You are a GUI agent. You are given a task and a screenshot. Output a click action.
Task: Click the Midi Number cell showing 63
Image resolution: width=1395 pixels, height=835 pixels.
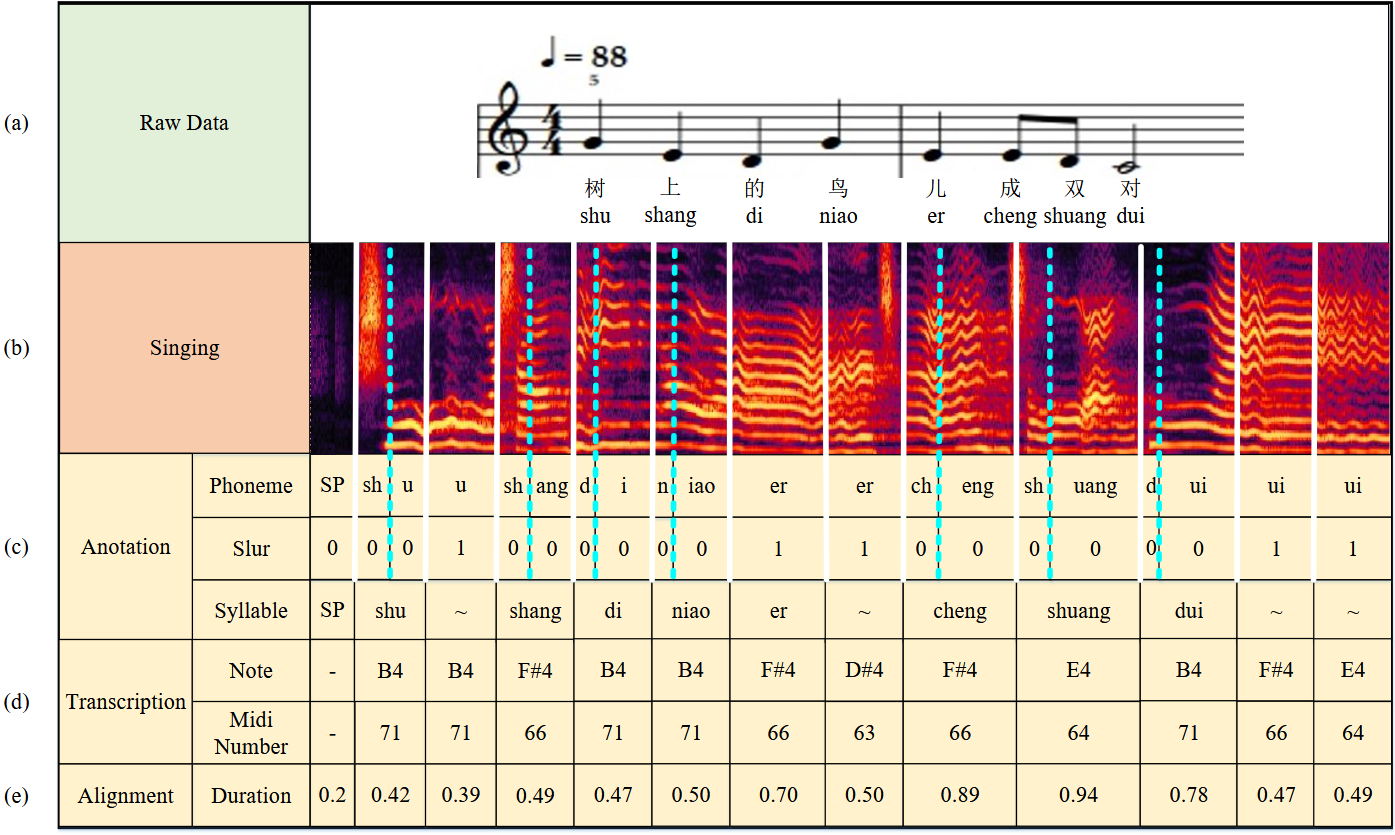click(x=864, y=733)
